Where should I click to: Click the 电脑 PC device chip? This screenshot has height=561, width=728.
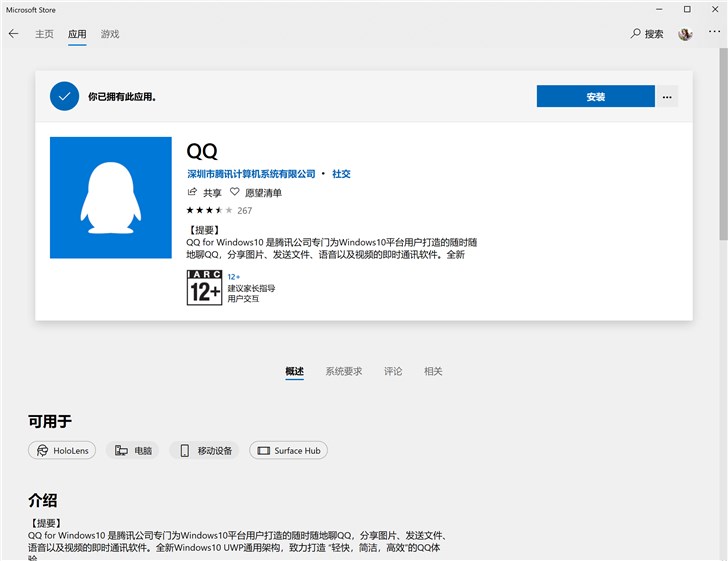click(x=133, y=450)
